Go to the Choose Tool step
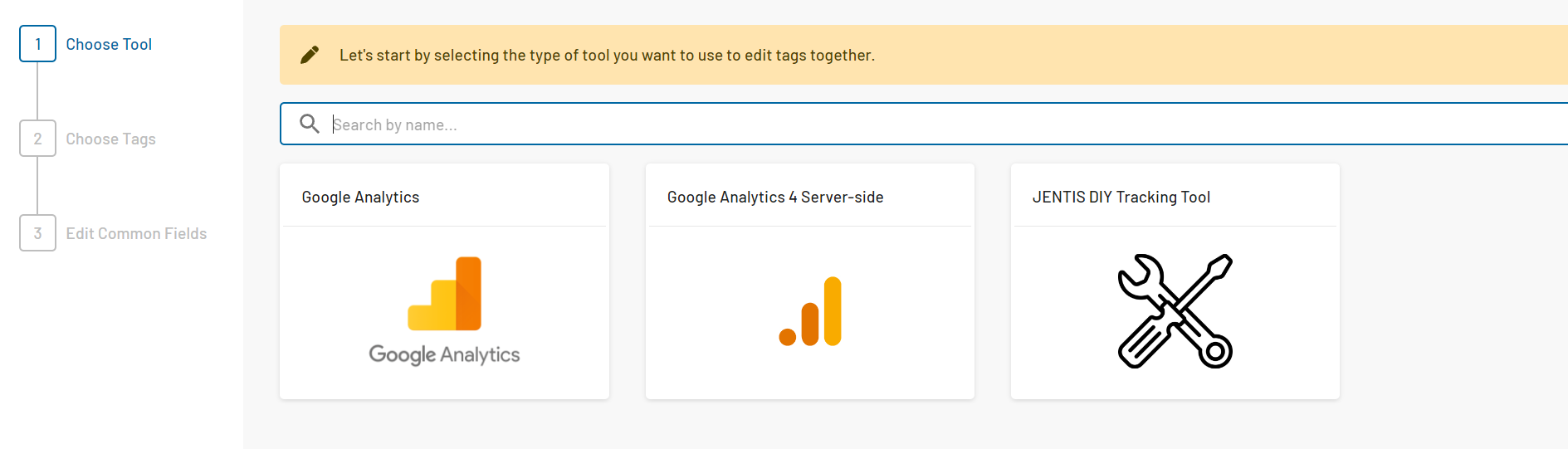The width and height of the screenshot is (1568, 449). 109,45
